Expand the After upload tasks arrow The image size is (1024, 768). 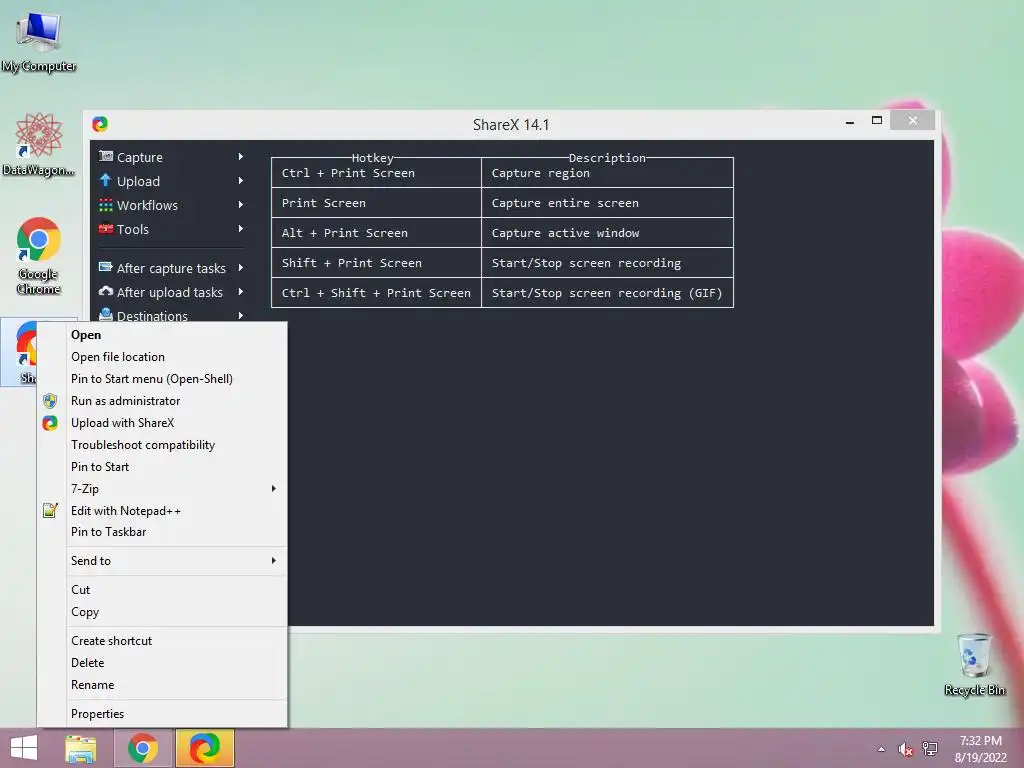241,292
